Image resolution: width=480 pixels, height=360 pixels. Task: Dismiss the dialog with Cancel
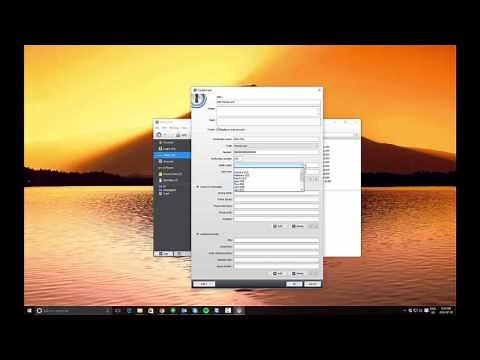[312, 284]
